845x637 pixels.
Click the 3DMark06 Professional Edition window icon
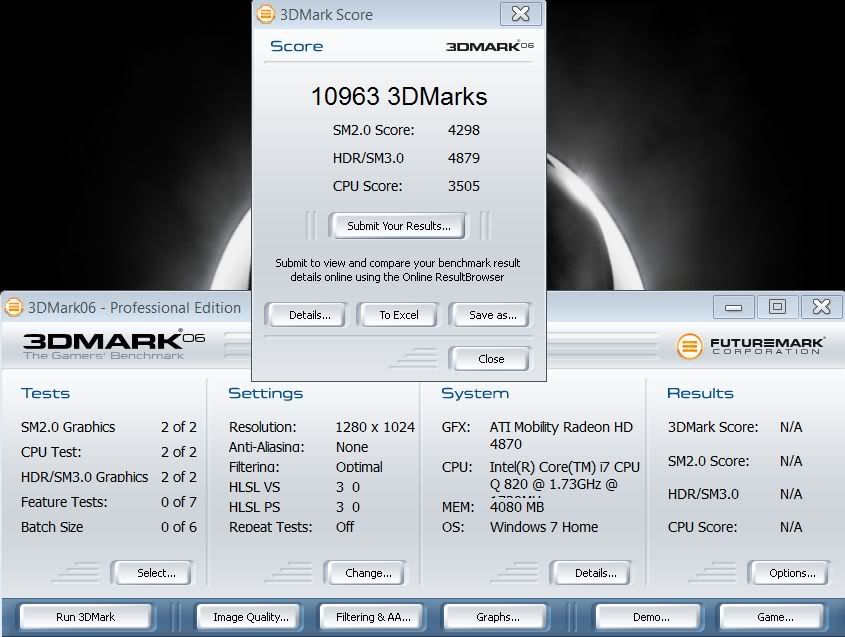(x=13, y=308)
